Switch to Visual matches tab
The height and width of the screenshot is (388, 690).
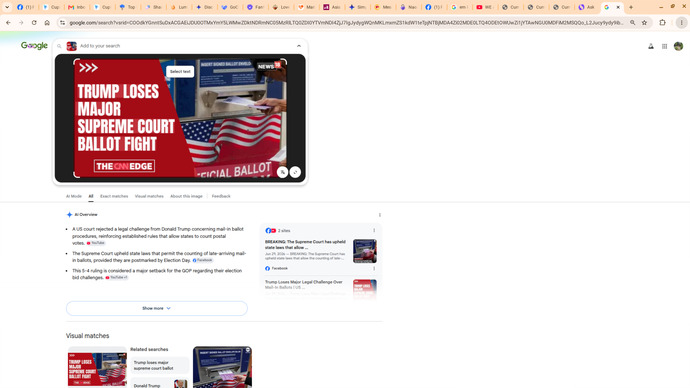149,196
